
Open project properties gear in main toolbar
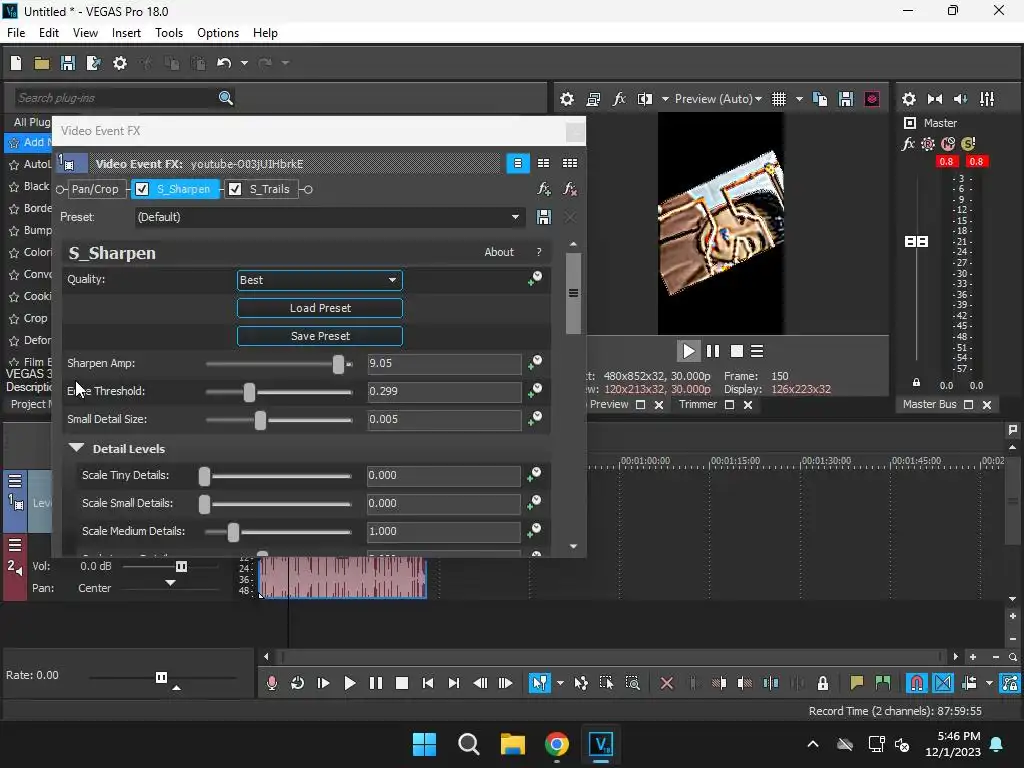(120, 63)
